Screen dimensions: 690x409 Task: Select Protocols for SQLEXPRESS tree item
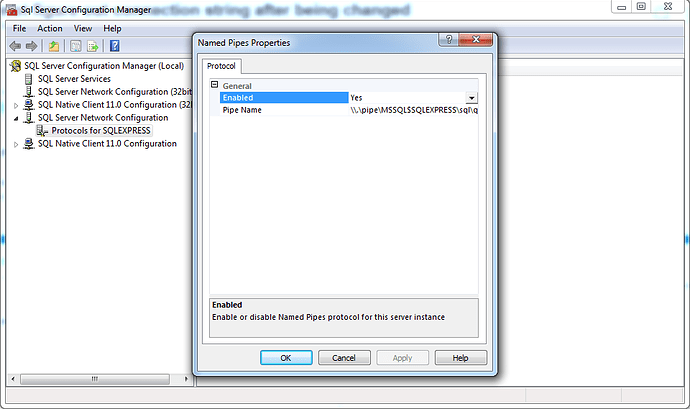coord(101,131)
